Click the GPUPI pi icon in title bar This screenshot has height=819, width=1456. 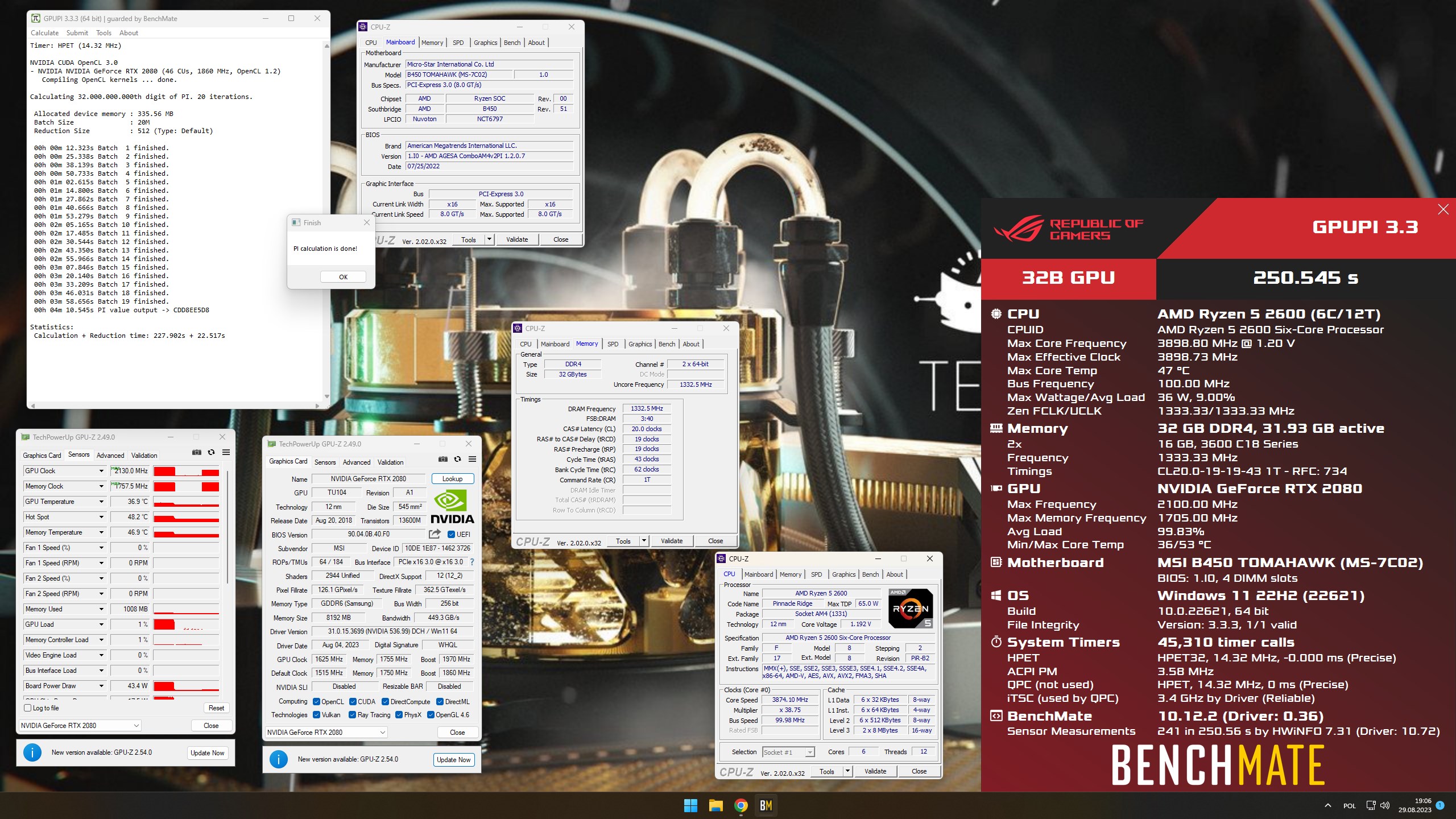[36, 18]
